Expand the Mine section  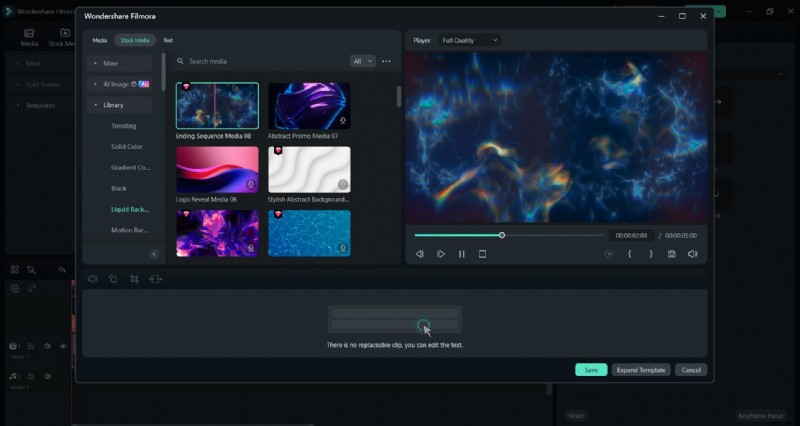pos(96,63)
